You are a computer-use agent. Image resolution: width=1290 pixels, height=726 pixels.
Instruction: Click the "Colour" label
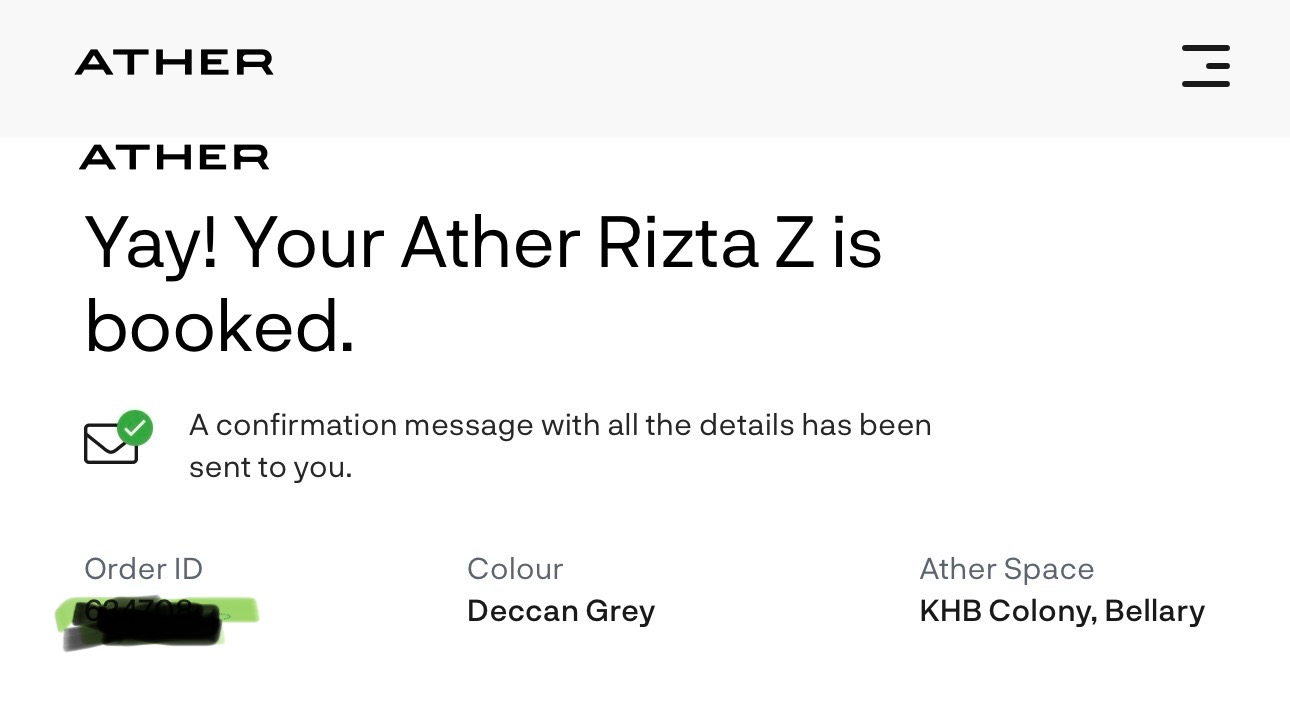tap(515, 569)
